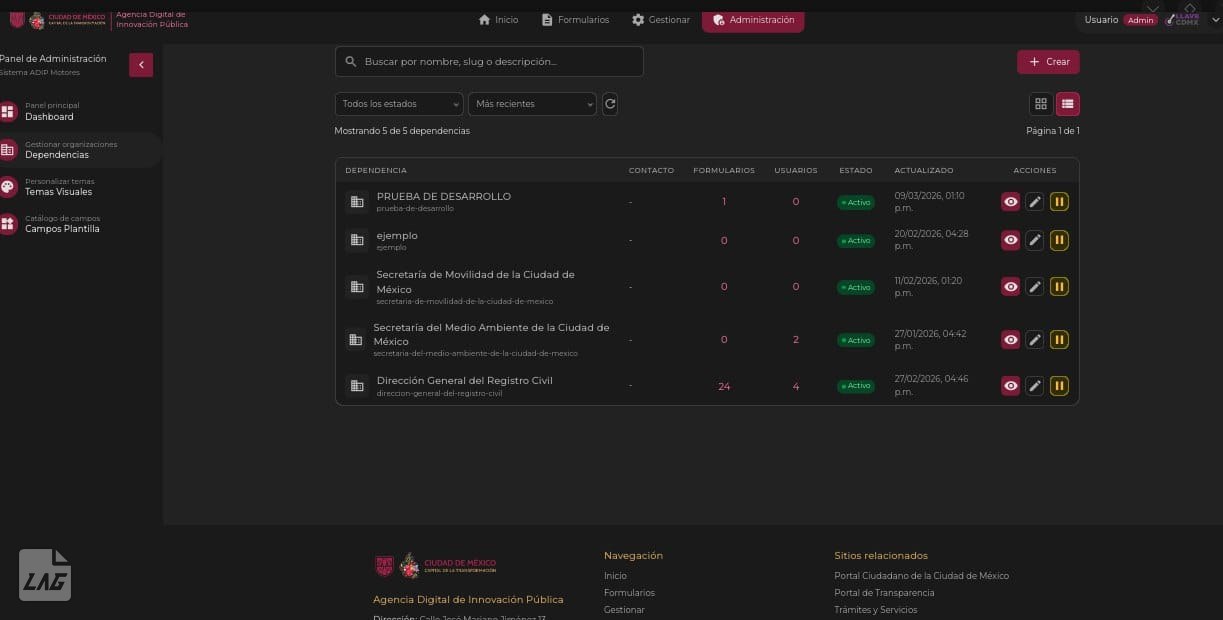Click the Activo status of PRUEBA DE DESARROLLO

click(856, 202)
